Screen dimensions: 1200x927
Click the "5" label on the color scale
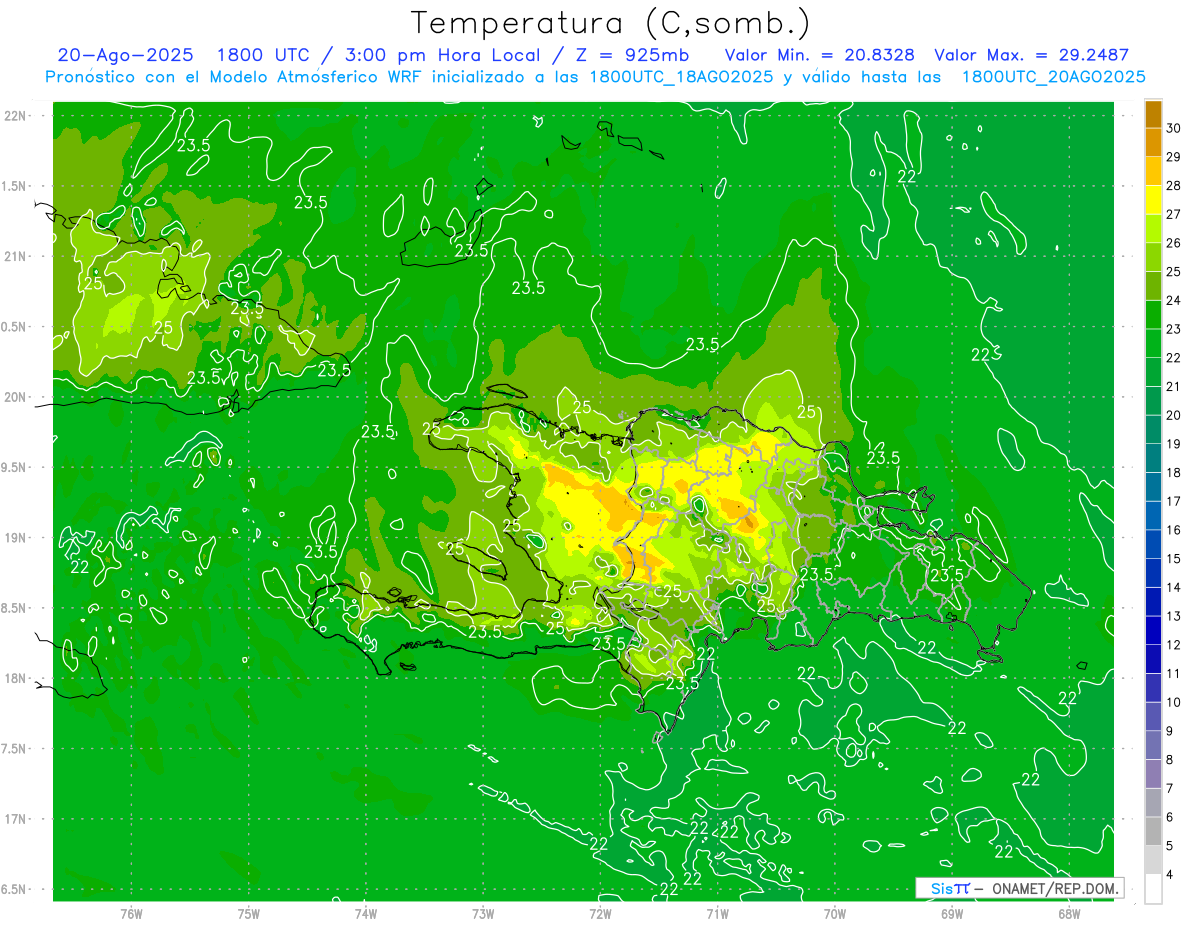pyautogui.click(x=1170, y=845)
